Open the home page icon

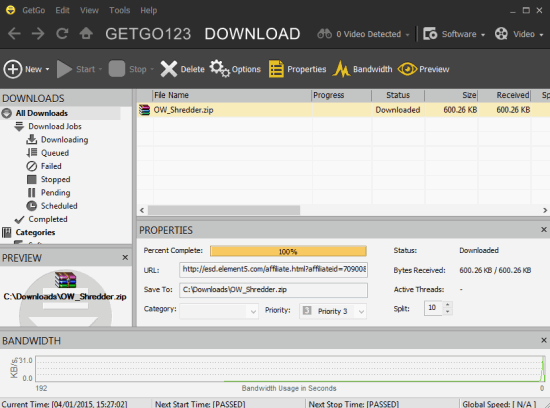click(x=86, y=34)
